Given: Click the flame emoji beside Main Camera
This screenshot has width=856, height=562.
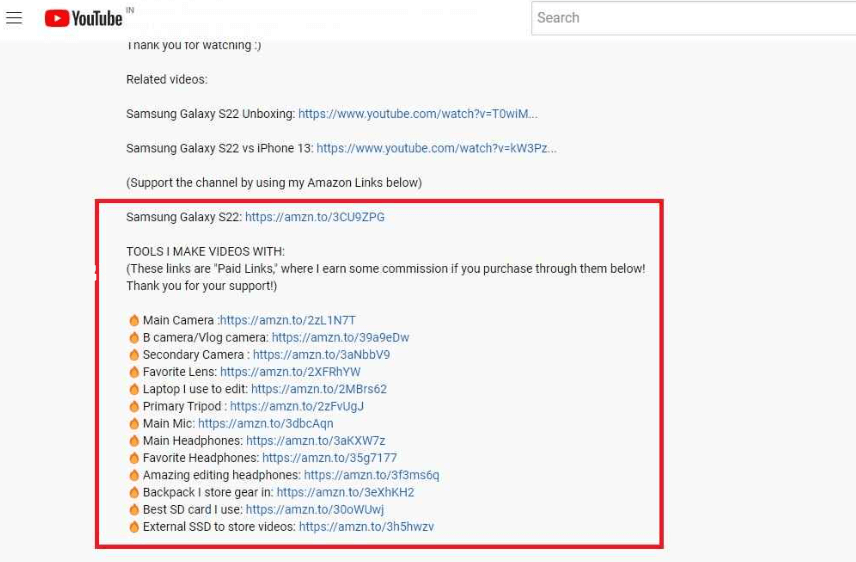Looking at the screenshot, I should (134, 320).
